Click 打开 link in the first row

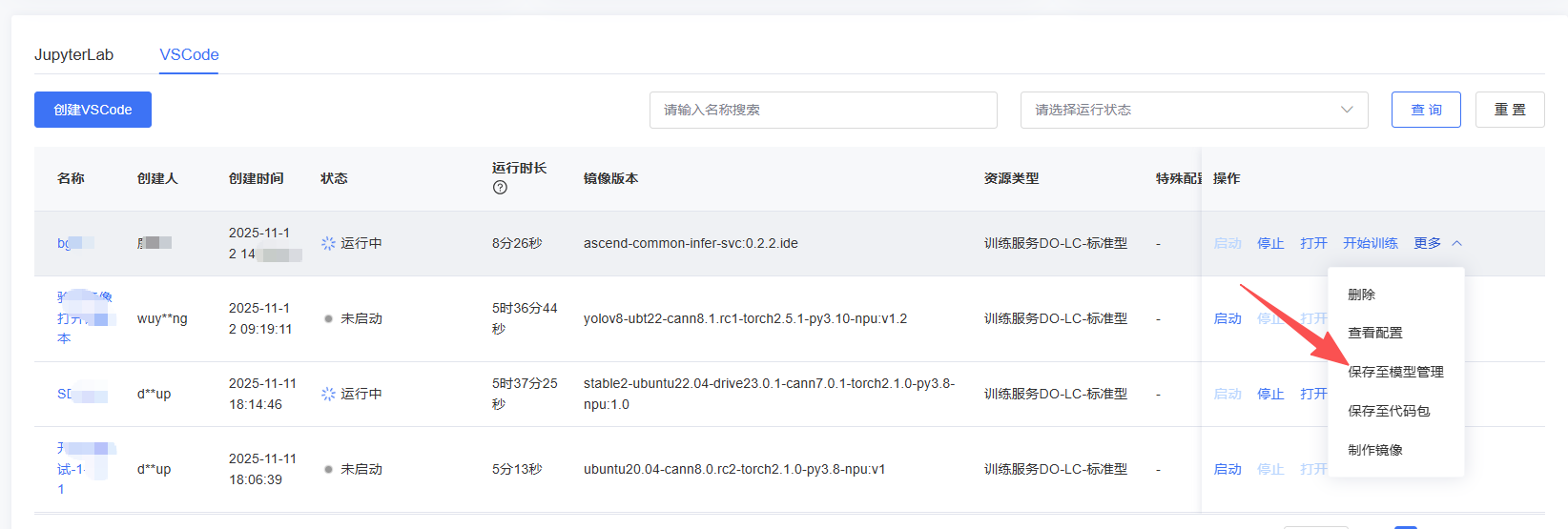pyautogui.click(x=1312, y=243)
